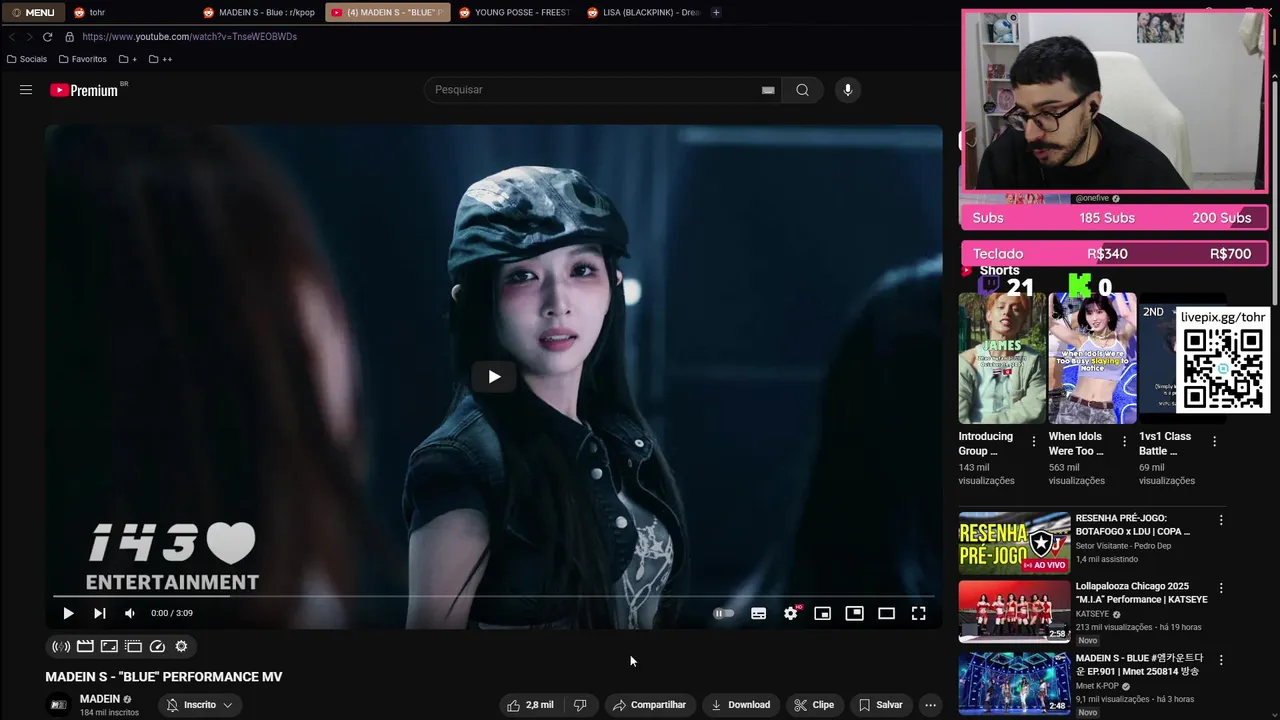Image resolution: width=1280 pixels, height=720 pixels.
Task: Open RESENHA PRÉ-JOGO live video thumbnail
Action: click(1014, 543)
